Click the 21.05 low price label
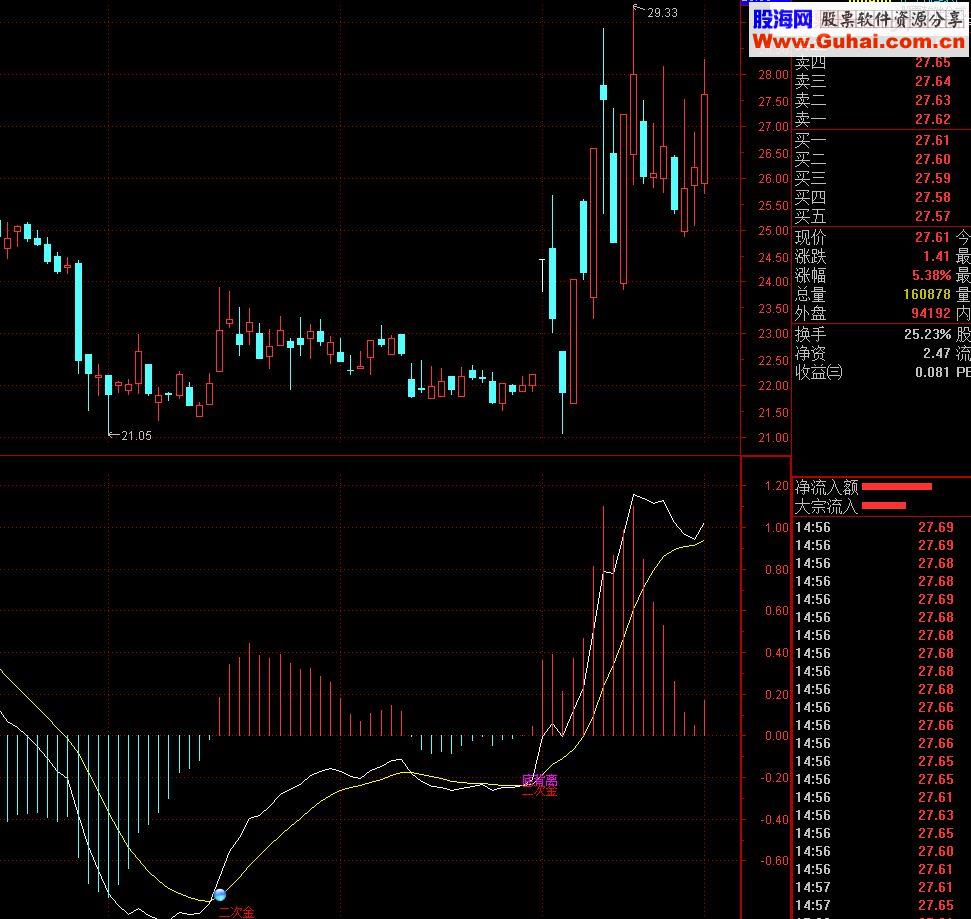Image resolution: width=971 pixels, height=919 pixels. (x=136, y=435)
